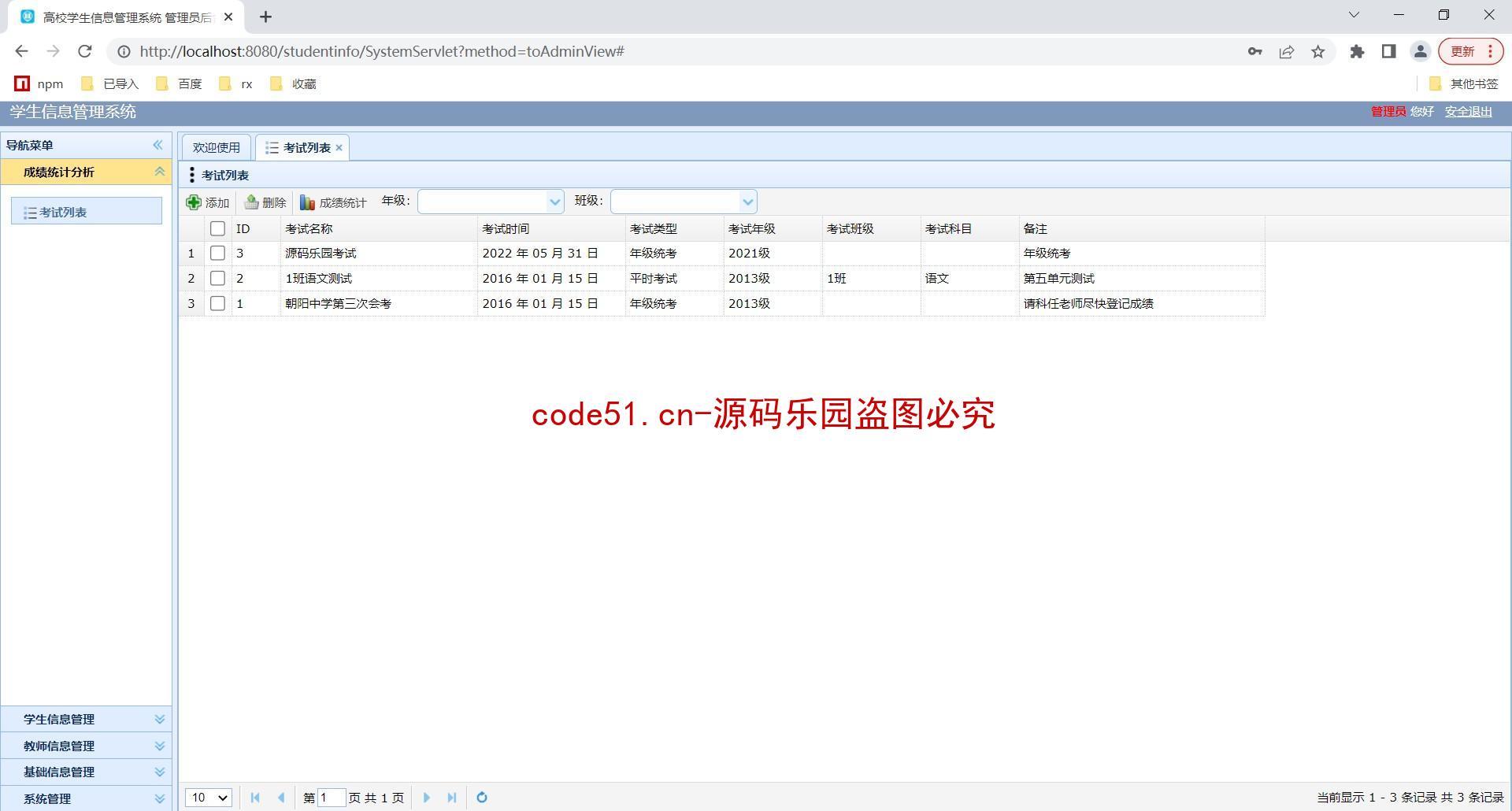This screenshot has width=1512, height=811.
Task: Open the score statistics (成绩统计) chart button
Action: (x=333, y=202)
